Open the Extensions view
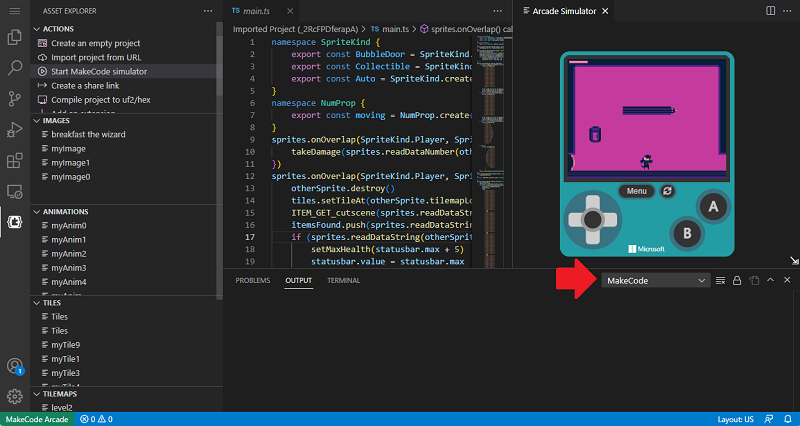The height and width of the screenshot is (426, 800). [15, 160]
